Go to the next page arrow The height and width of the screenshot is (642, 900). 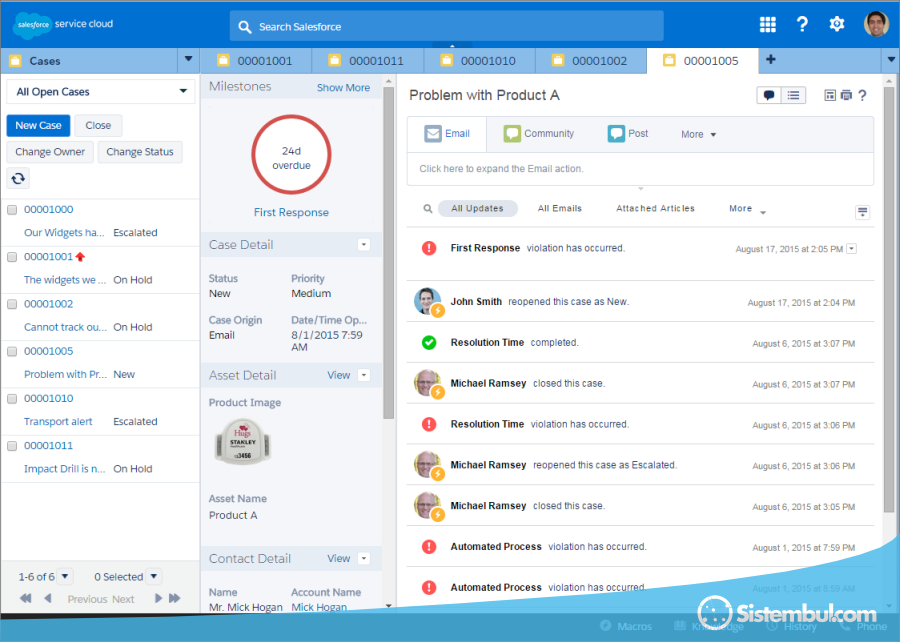[158, 598]
